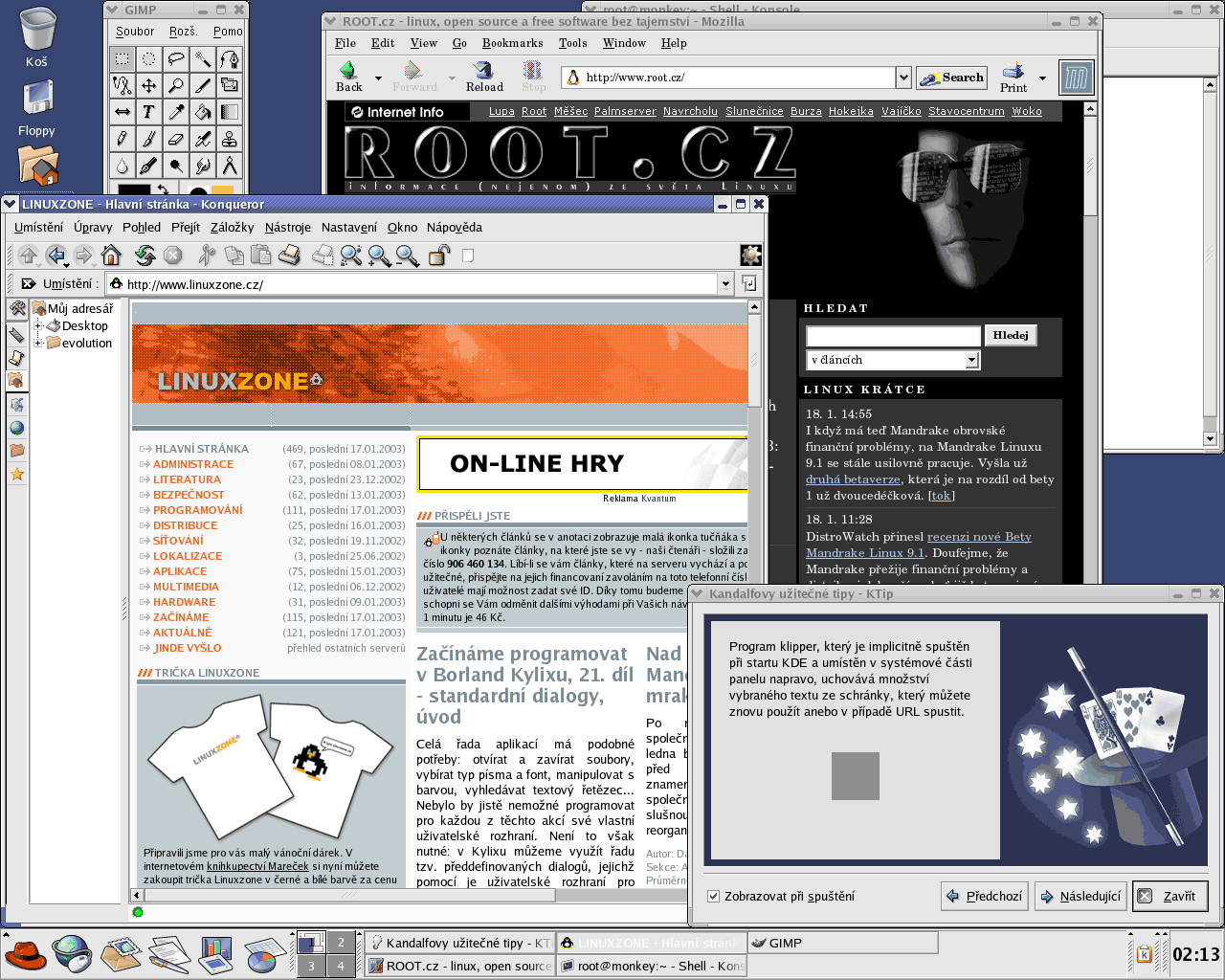This screenshot has height=980, width=1225.
Task: Click the Konqueror URL location field
Action: point(413,283)
